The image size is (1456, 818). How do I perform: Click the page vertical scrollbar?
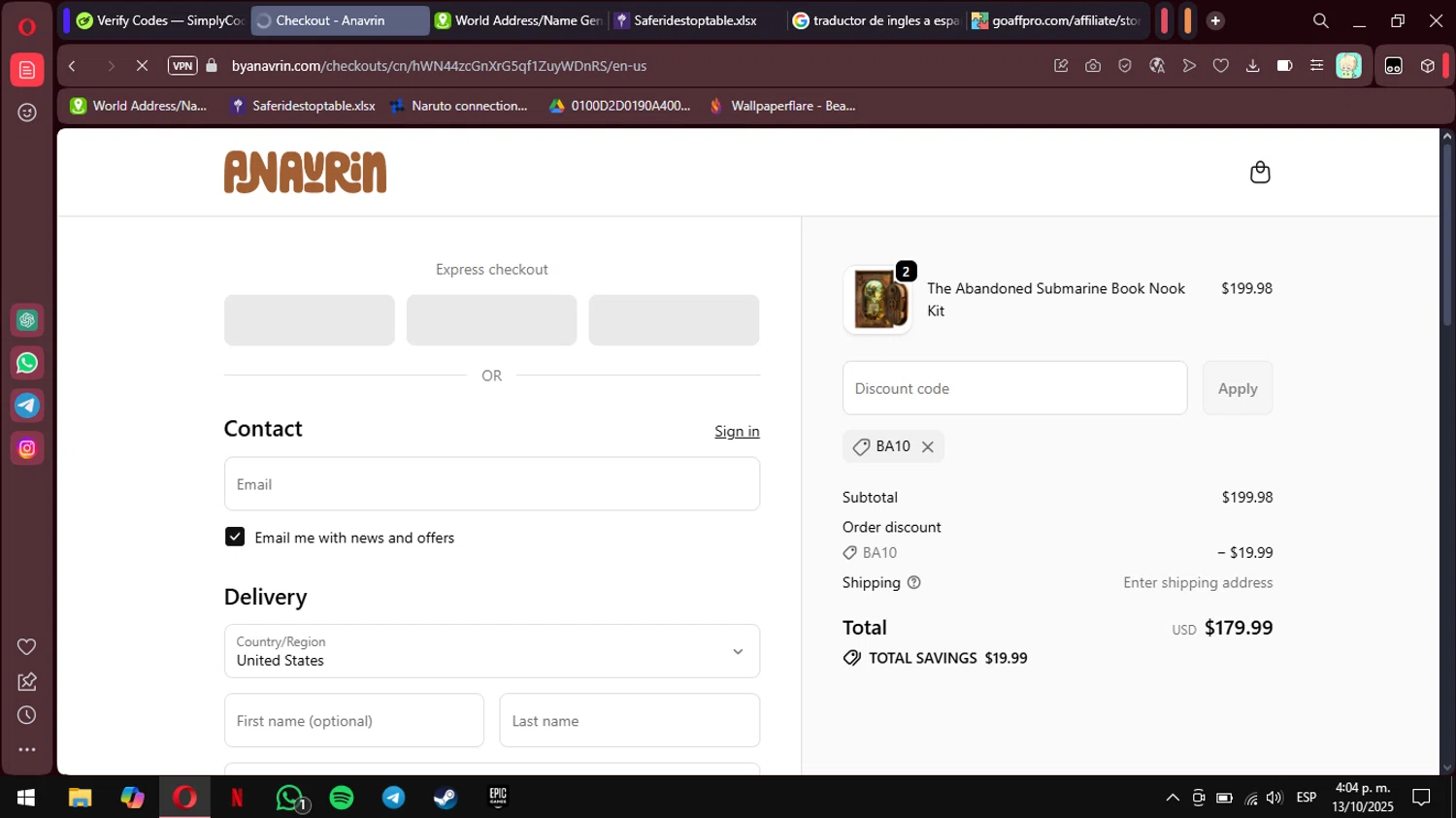pos(1447,233)
